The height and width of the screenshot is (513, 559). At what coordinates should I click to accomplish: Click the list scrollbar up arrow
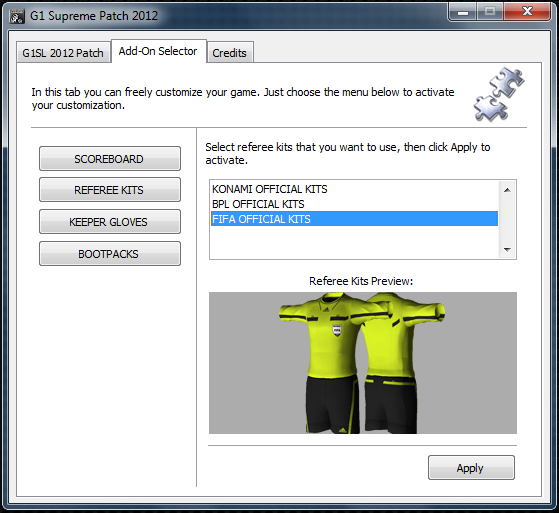pos(507,190)
